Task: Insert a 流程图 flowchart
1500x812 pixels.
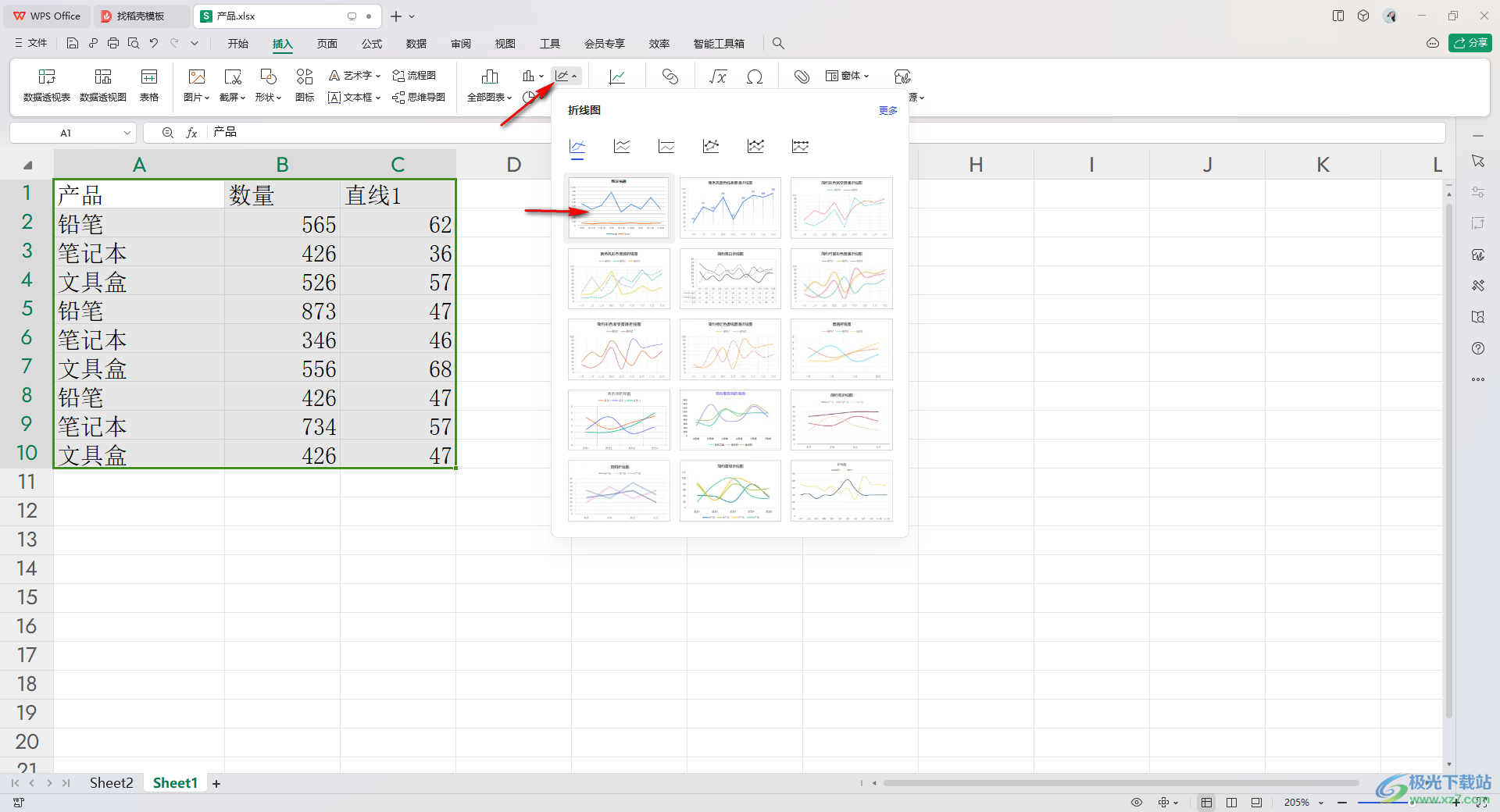Action: point(414,76)
